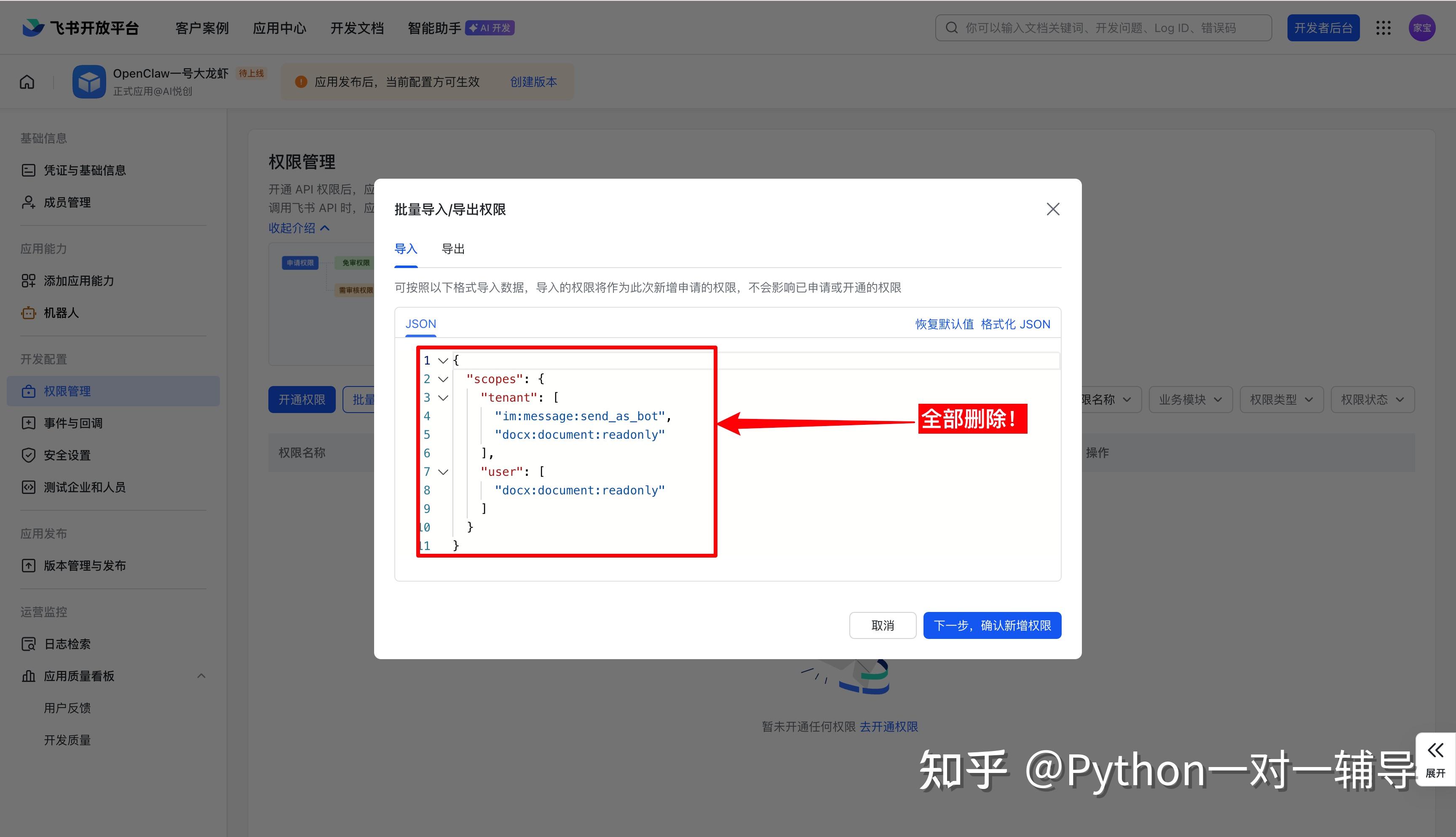Click the 格式化 JSON link
Image resolution: width=1456 pixels, height=837 pixels.
tap(1015, 324)
